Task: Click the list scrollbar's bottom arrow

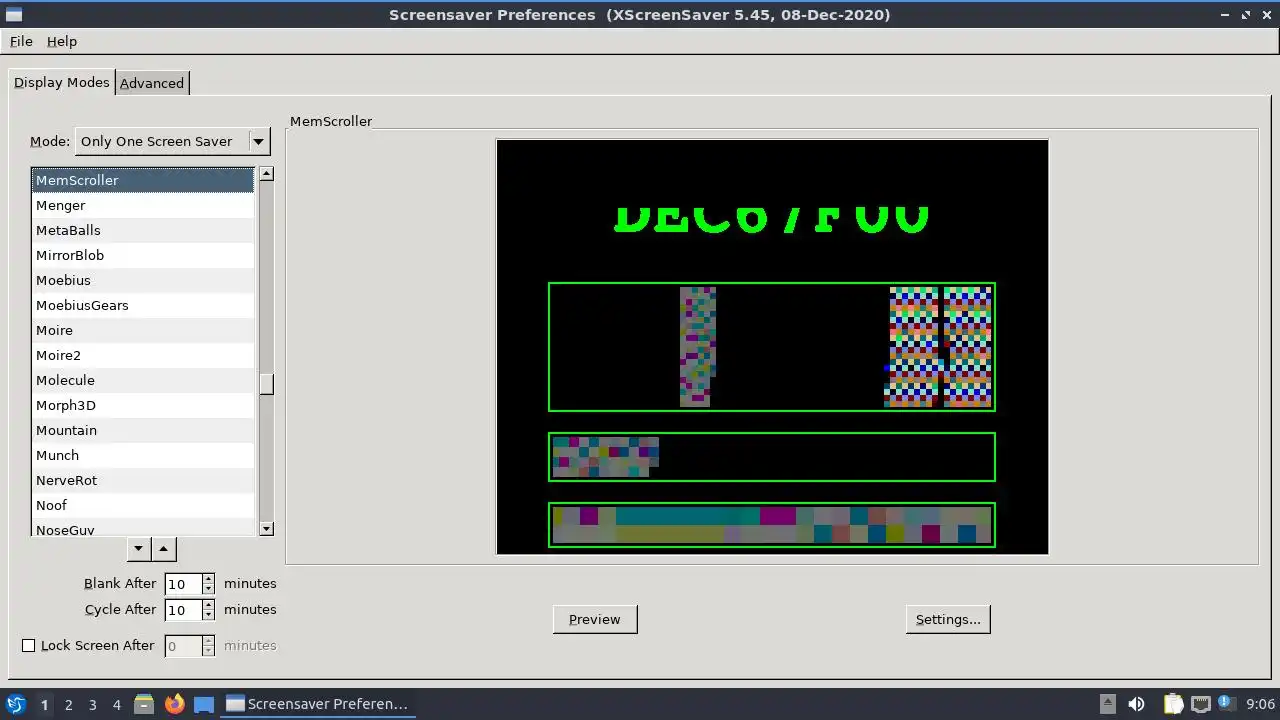Action: (266, 528)
